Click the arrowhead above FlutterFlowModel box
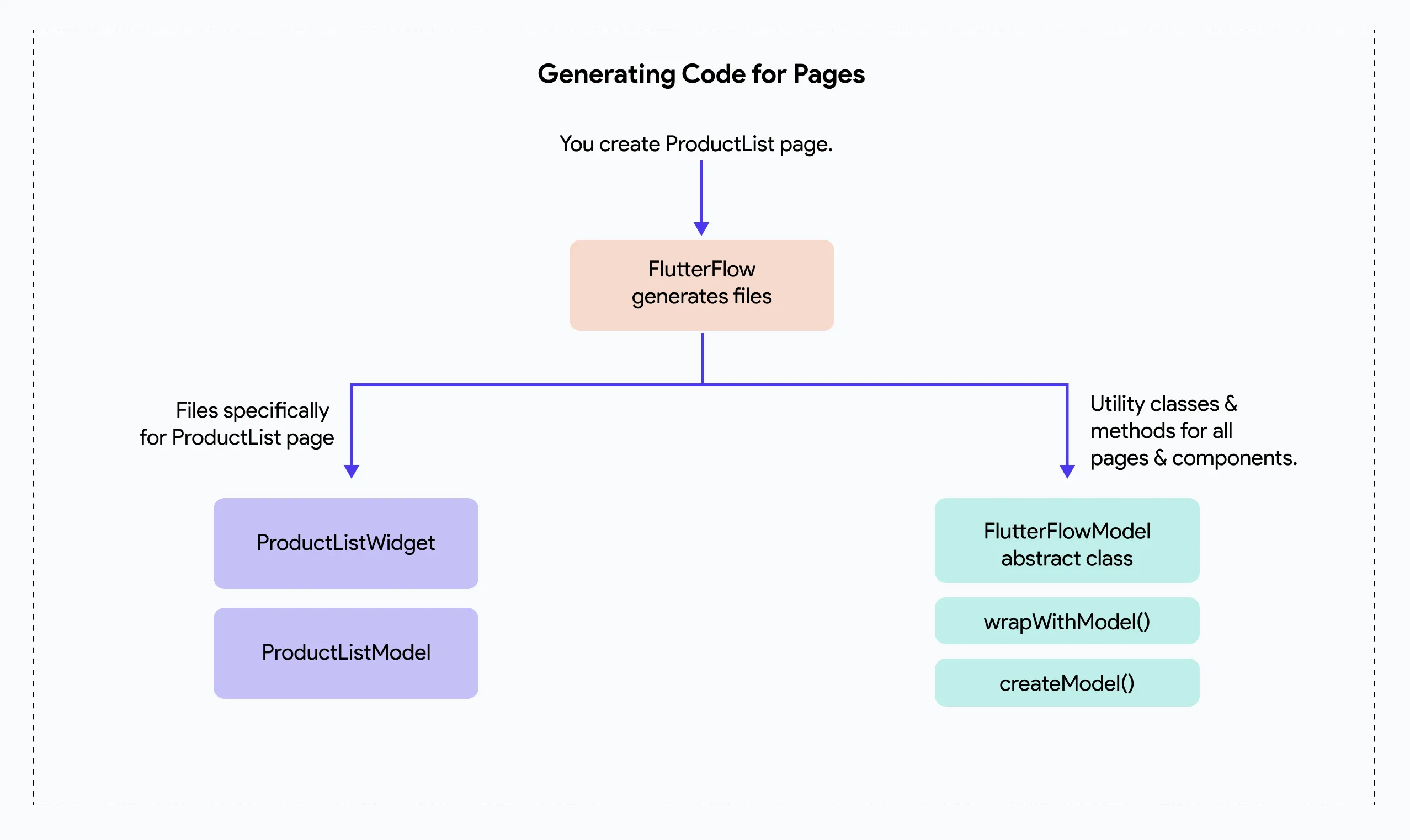This screenshot has height=840, width=1410. [x=1067, y=472]
